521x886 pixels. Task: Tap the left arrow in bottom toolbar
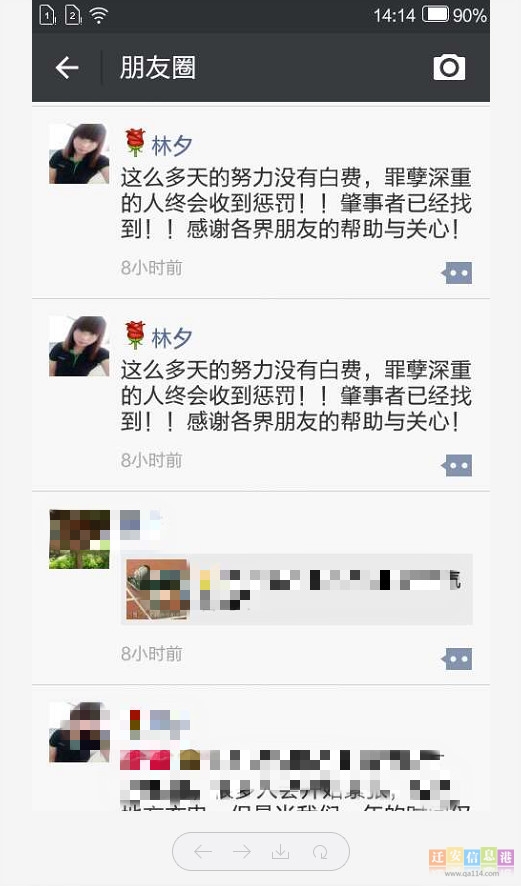(x=203, y=852)
